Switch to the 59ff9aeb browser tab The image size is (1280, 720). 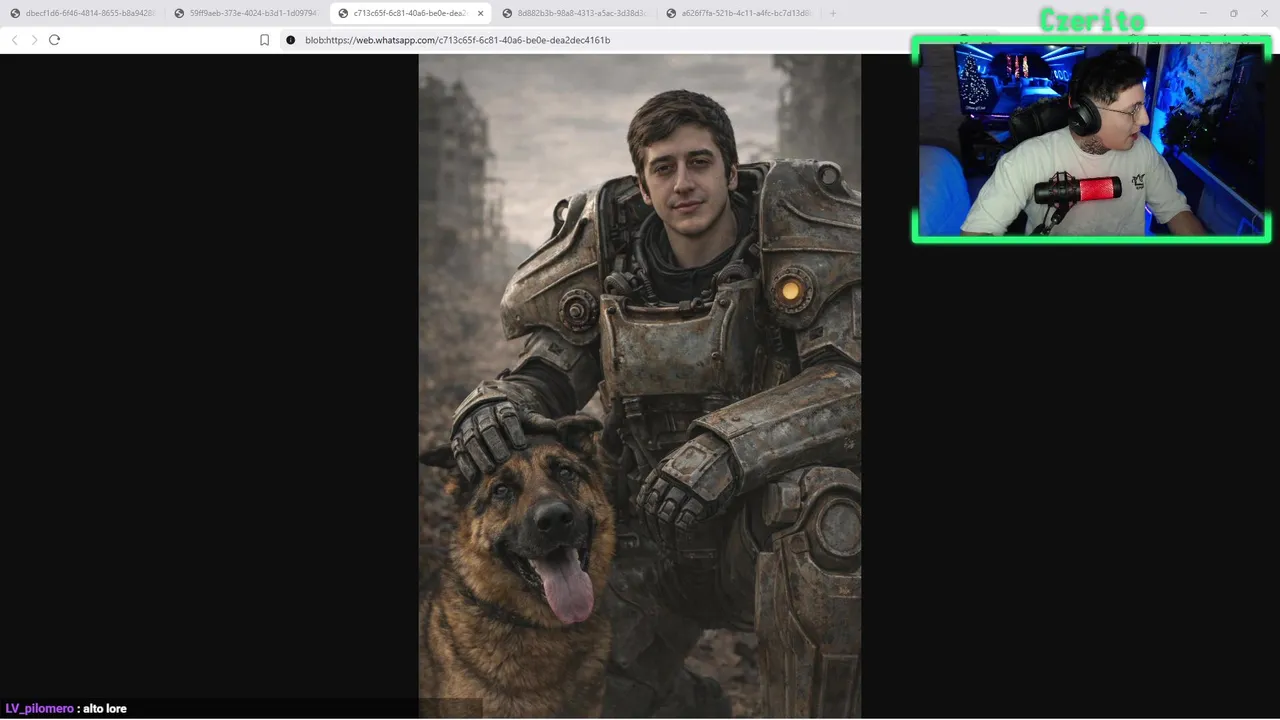point(246,13)
